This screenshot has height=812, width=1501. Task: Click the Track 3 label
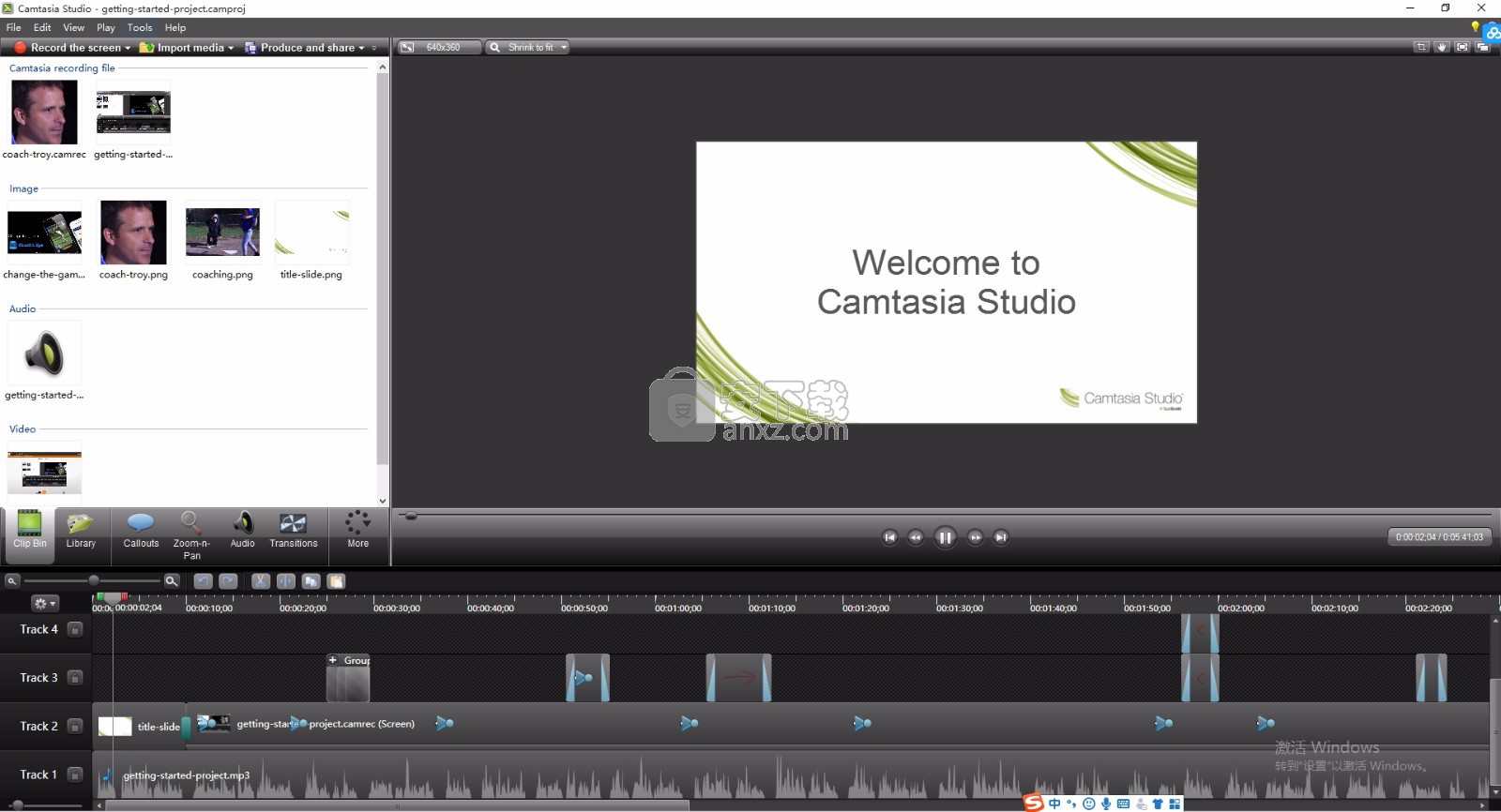point(38,678)
